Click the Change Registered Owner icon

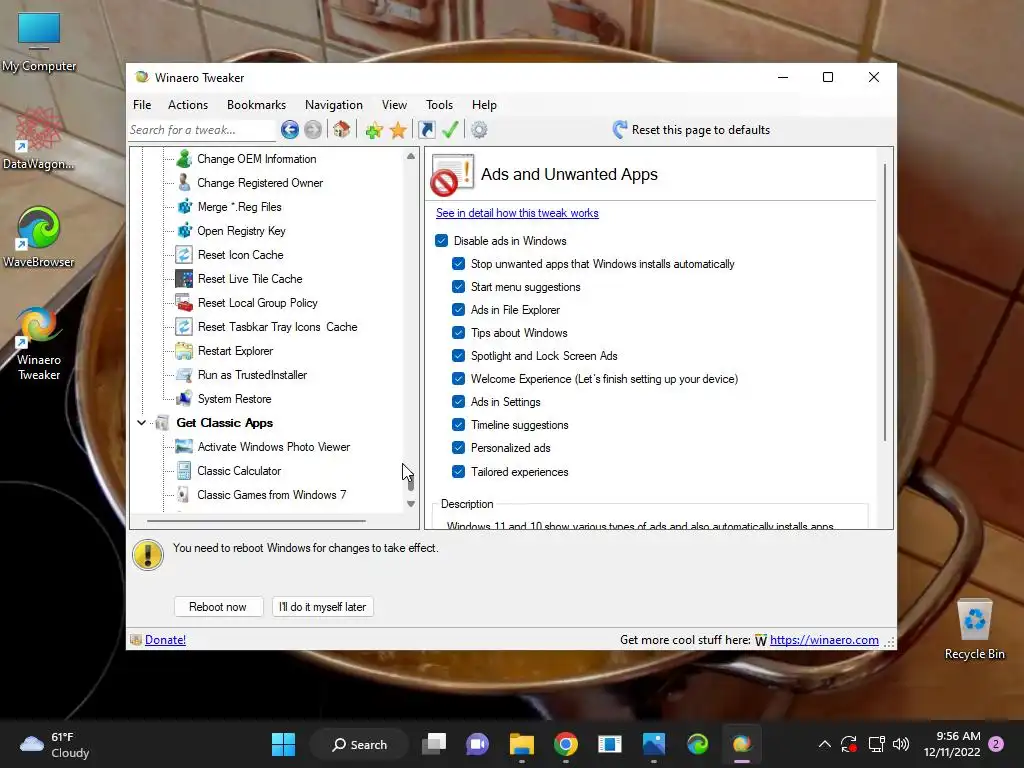[x=184, y=183]
